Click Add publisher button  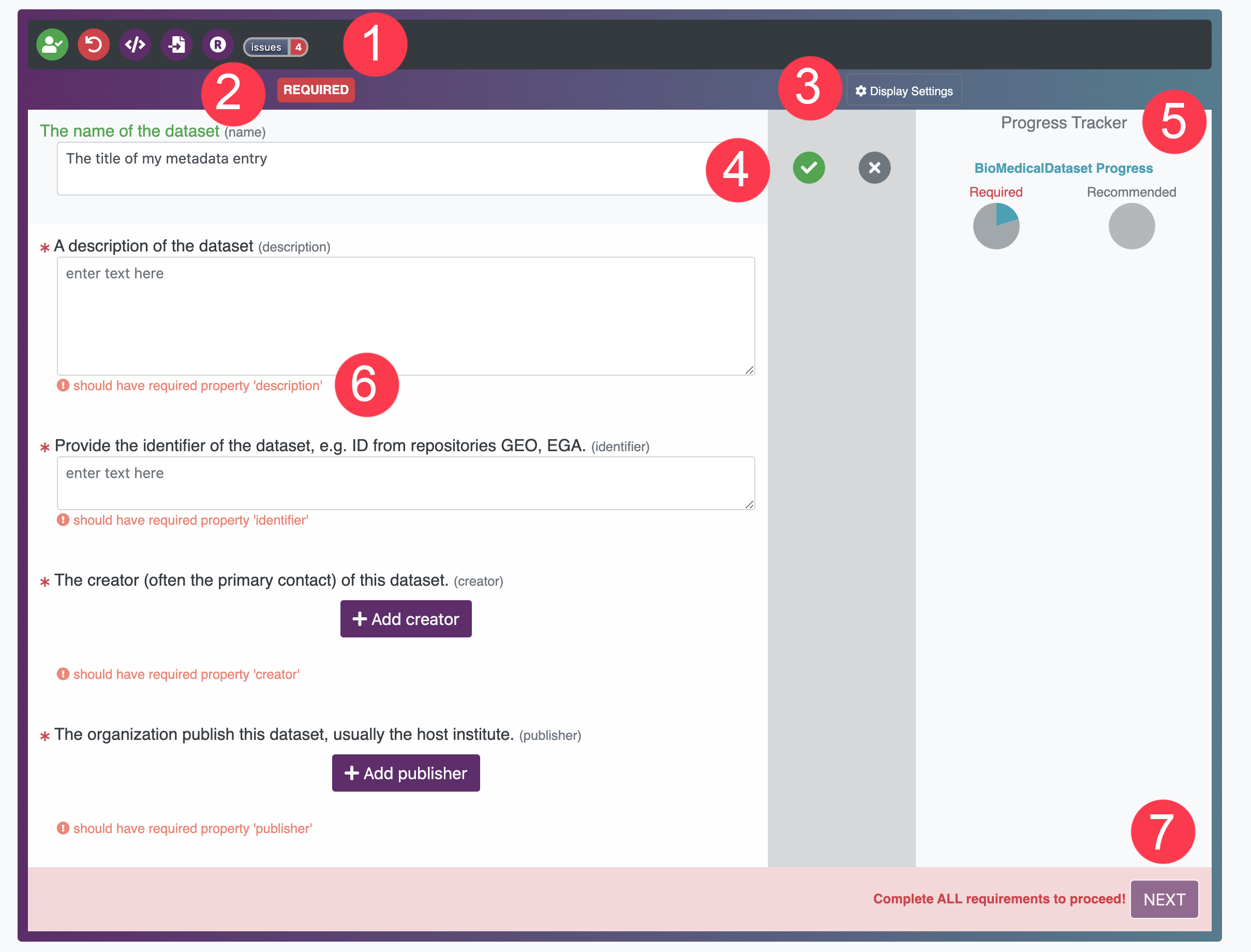(406, 773)
